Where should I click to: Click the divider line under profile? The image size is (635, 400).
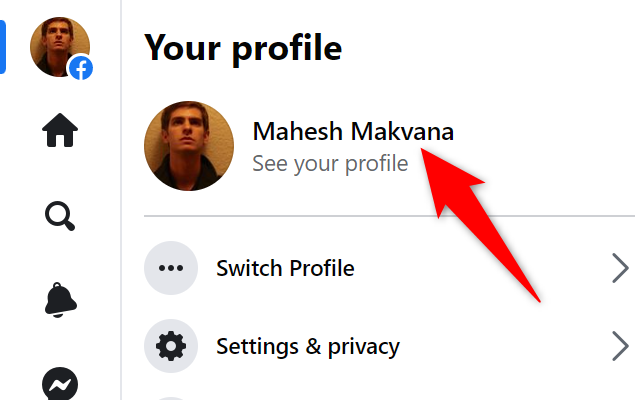[x=389, y=215]
